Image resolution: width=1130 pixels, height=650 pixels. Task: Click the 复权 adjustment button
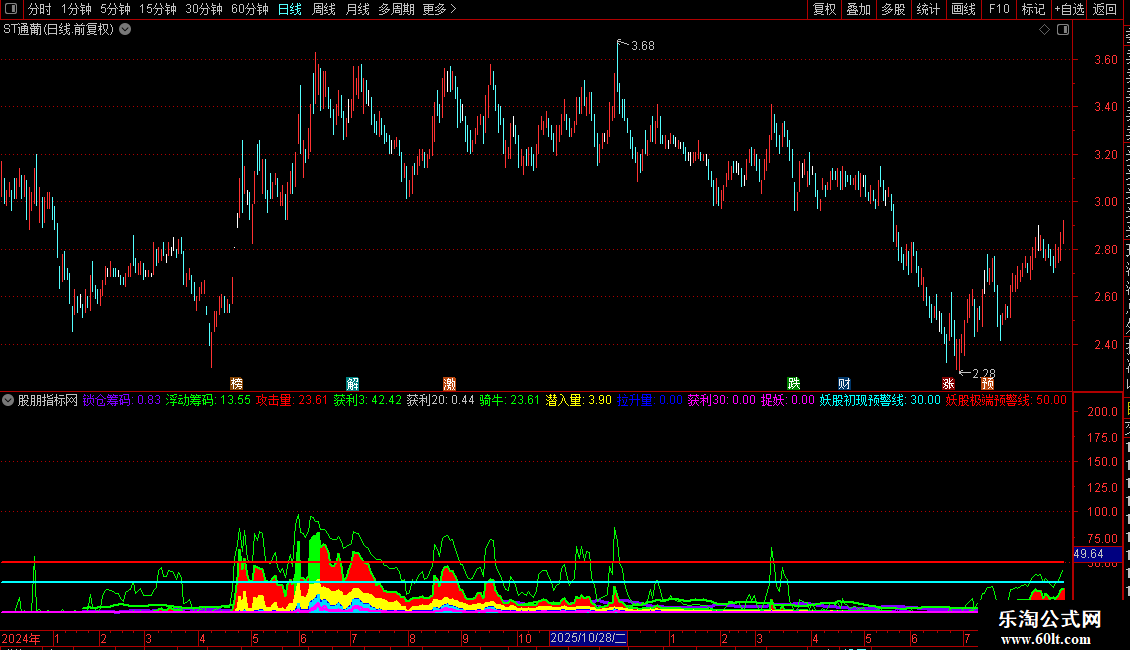tap(824, 9)
